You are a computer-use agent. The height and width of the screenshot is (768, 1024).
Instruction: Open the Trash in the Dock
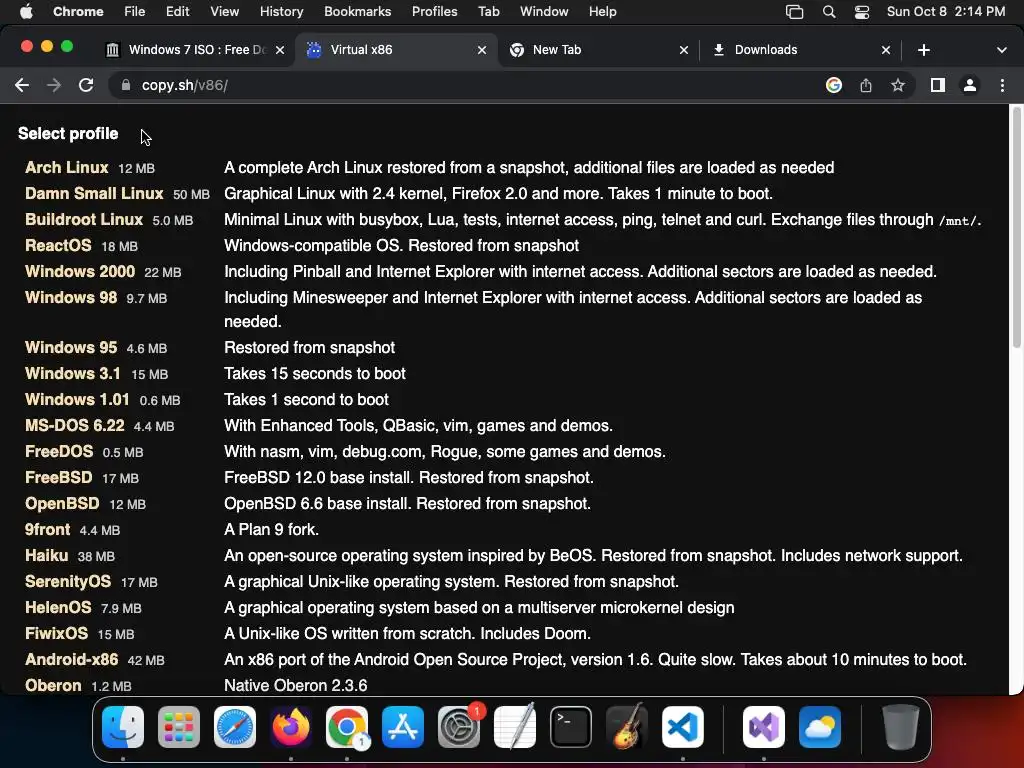(901, 727)
